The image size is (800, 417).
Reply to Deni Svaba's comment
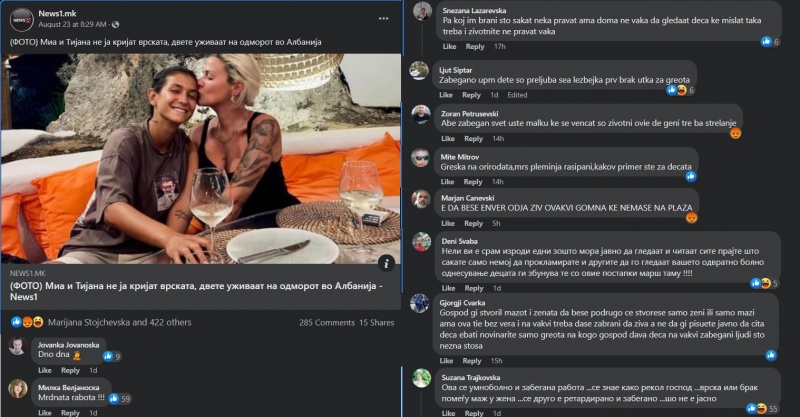click(x=473, y=288)
